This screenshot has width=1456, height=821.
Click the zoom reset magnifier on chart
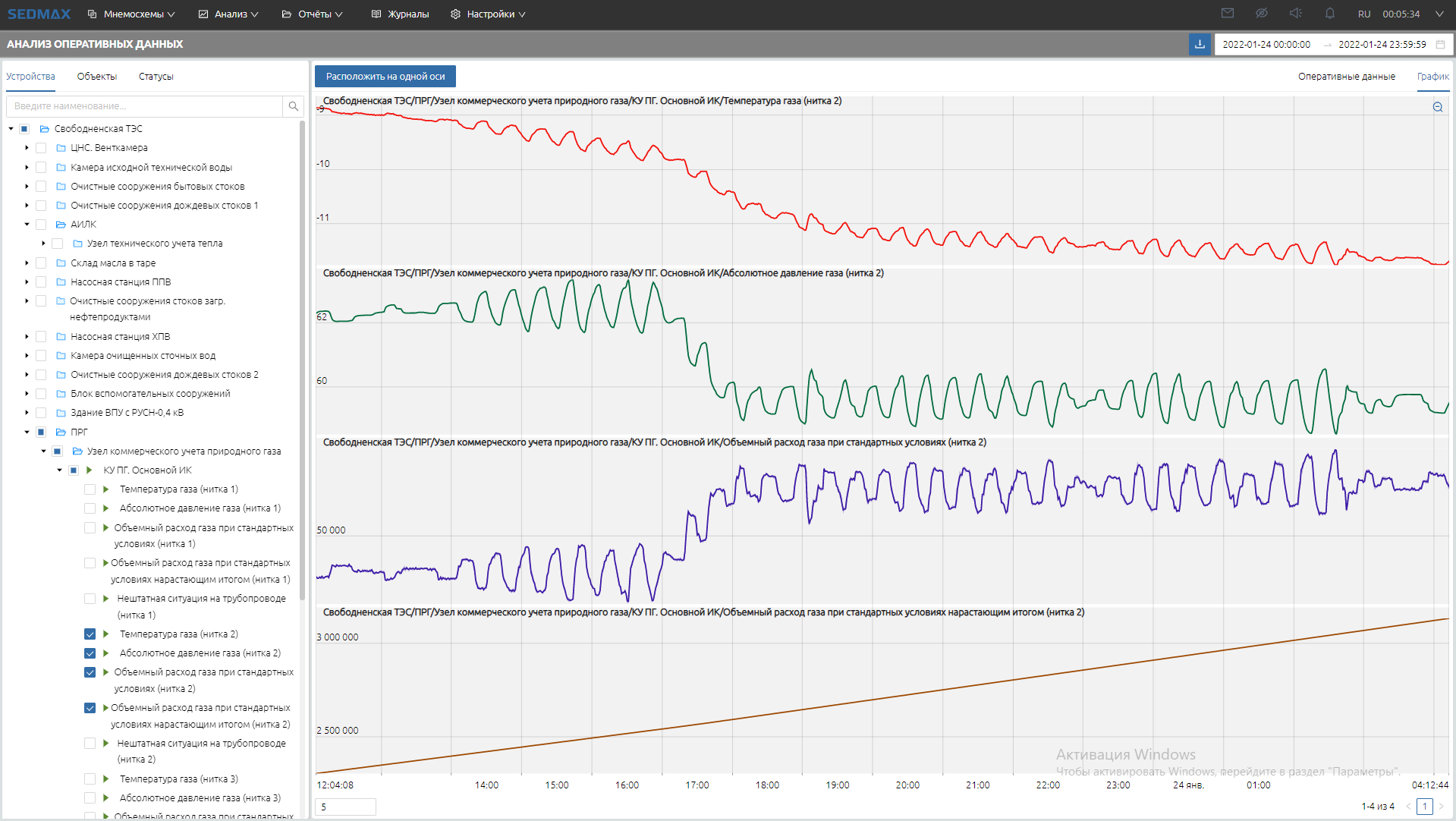pyautogui.click(x=1437, y=107)
